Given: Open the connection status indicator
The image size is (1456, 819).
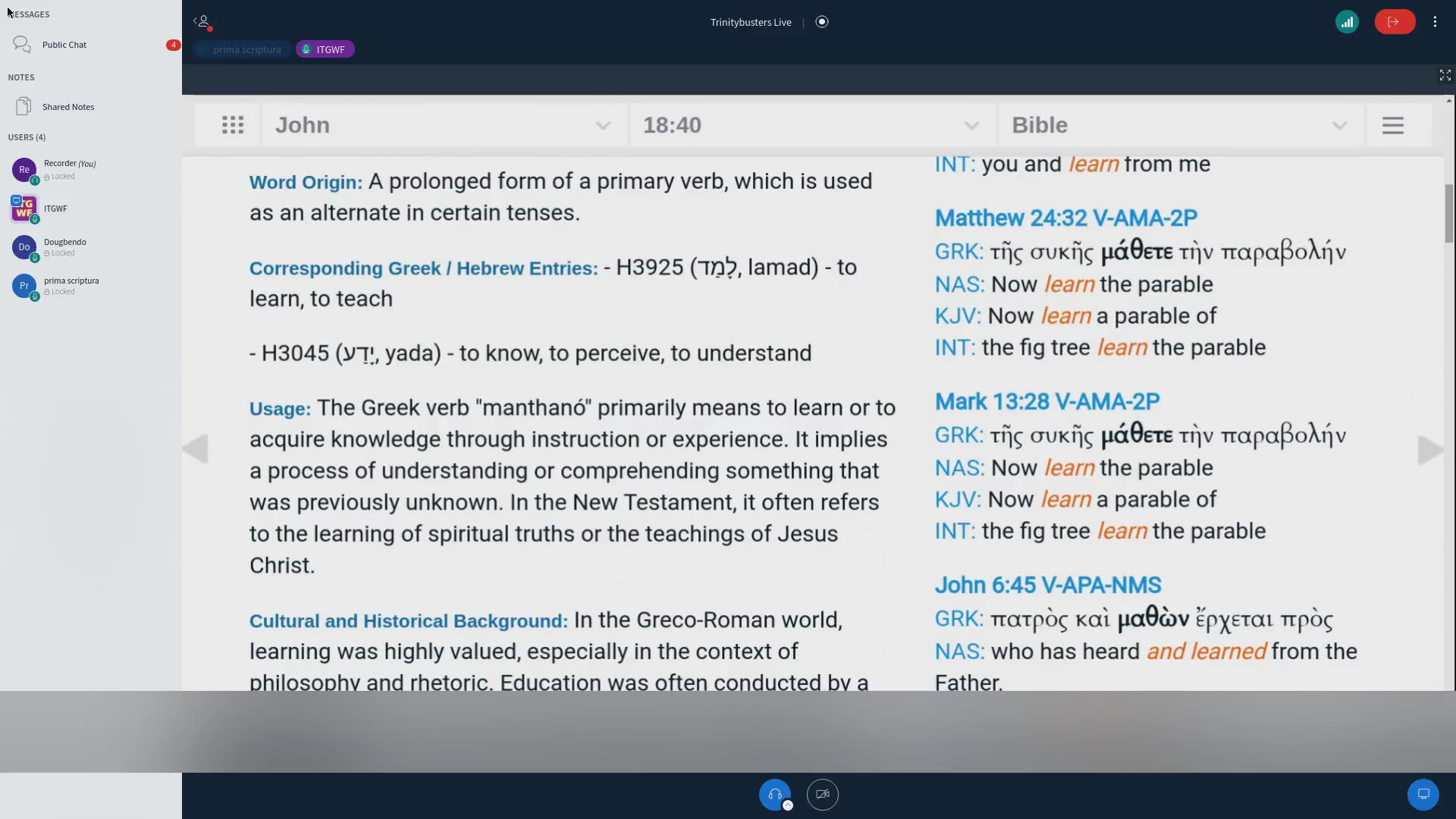Looking at the screenshot, I should pos(1348,22).
